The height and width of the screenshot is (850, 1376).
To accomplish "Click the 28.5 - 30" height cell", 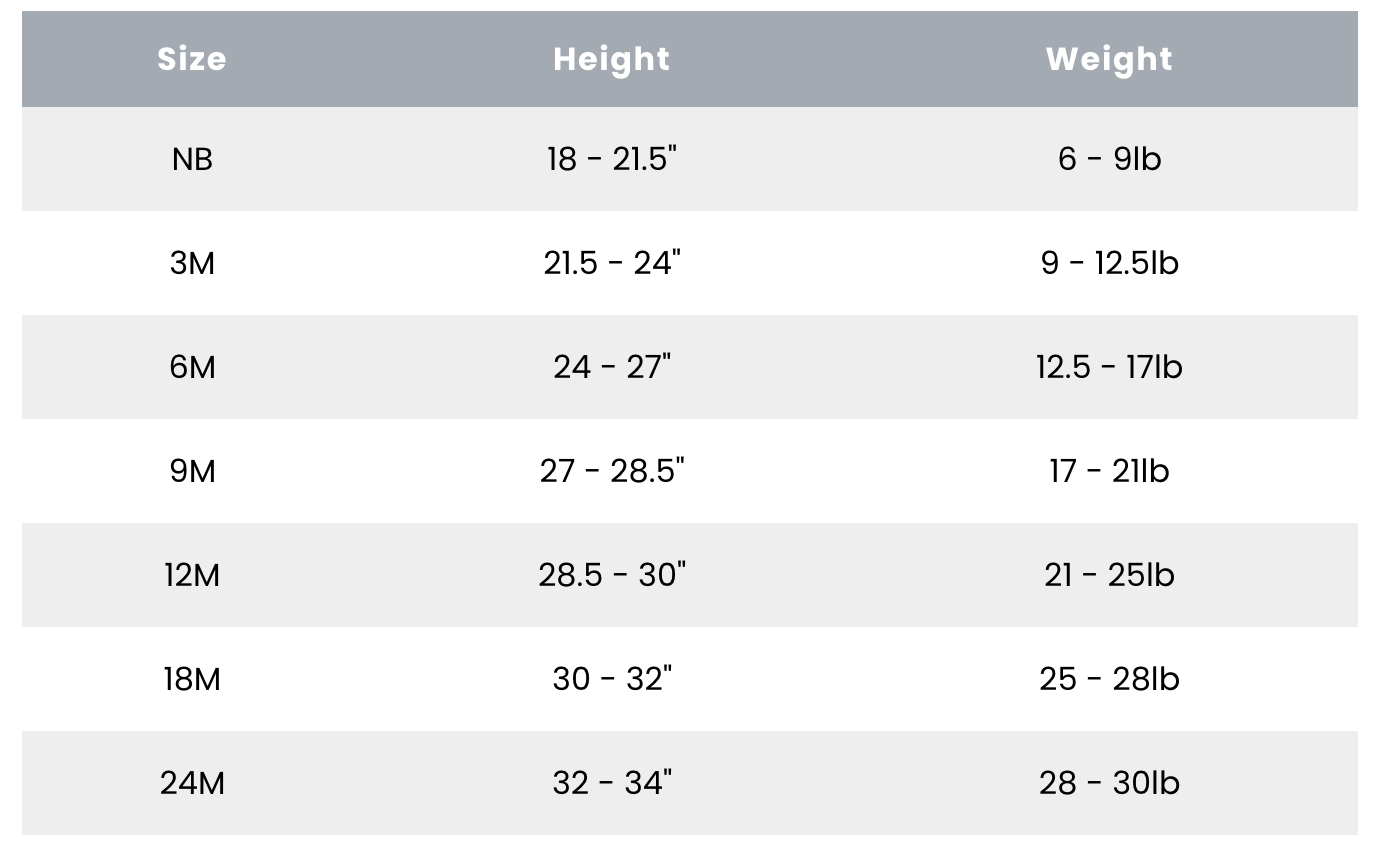I will 612,575.
